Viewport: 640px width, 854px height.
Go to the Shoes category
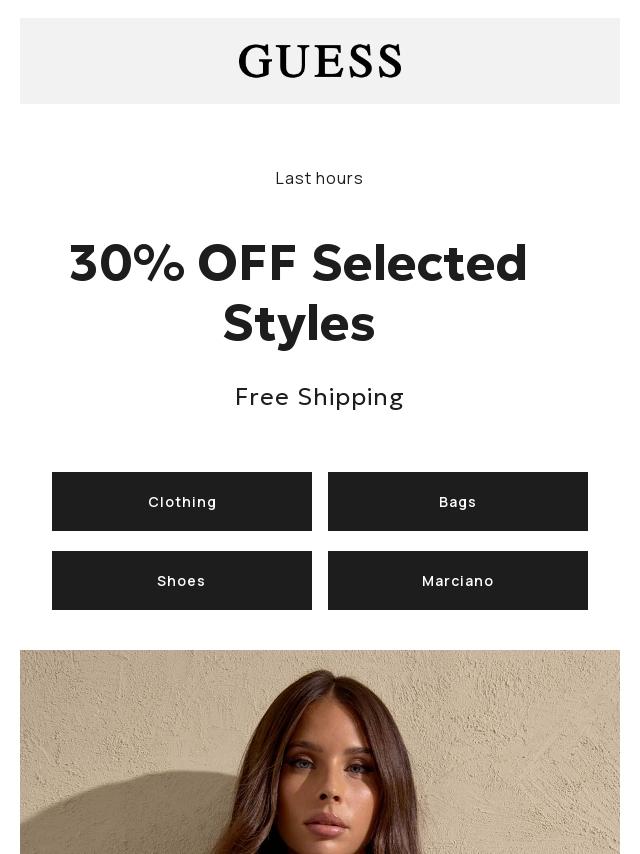coord(182,581)
